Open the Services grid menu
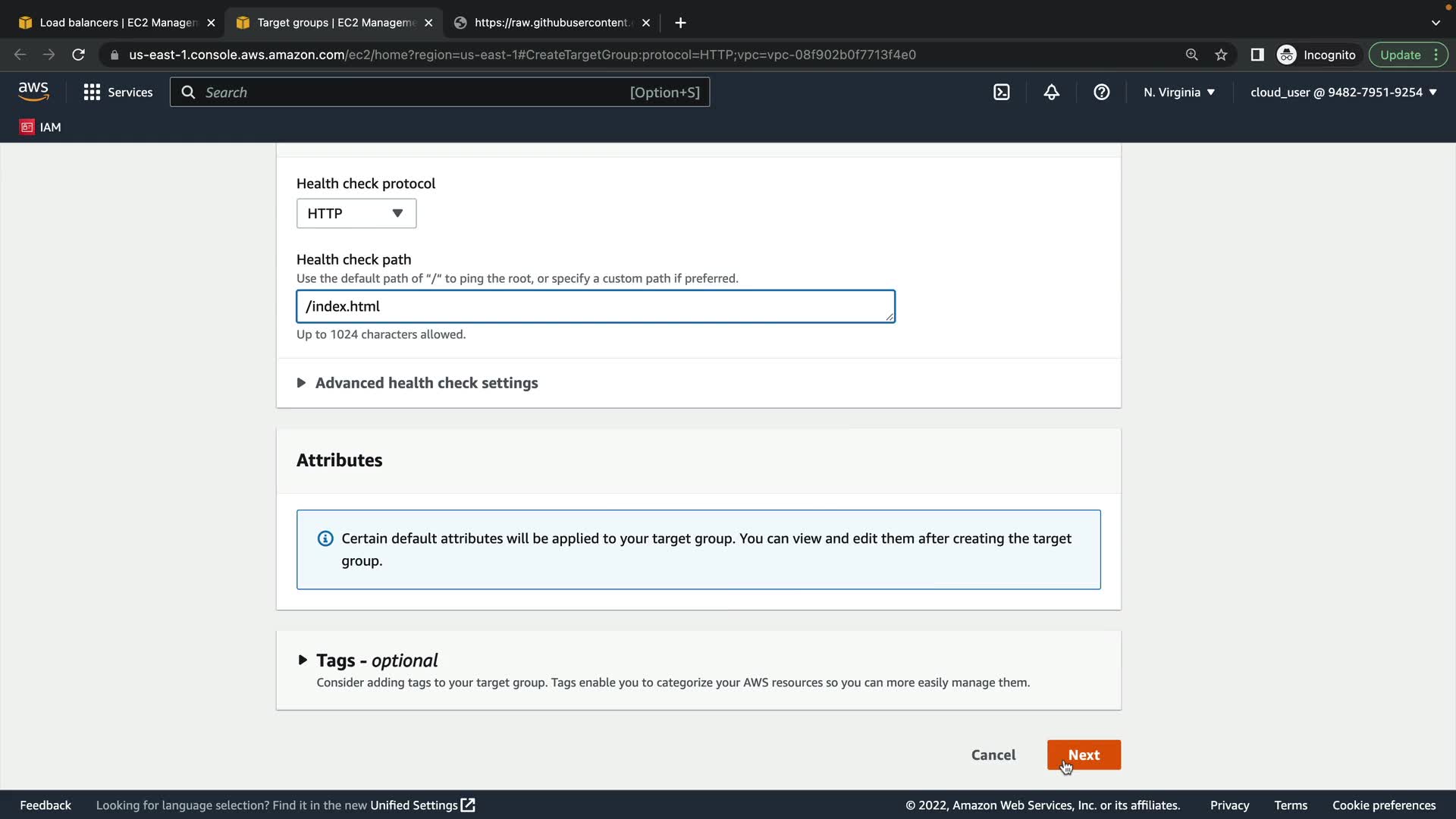This screenshot has height=819, width=1456. click(118, 93)
